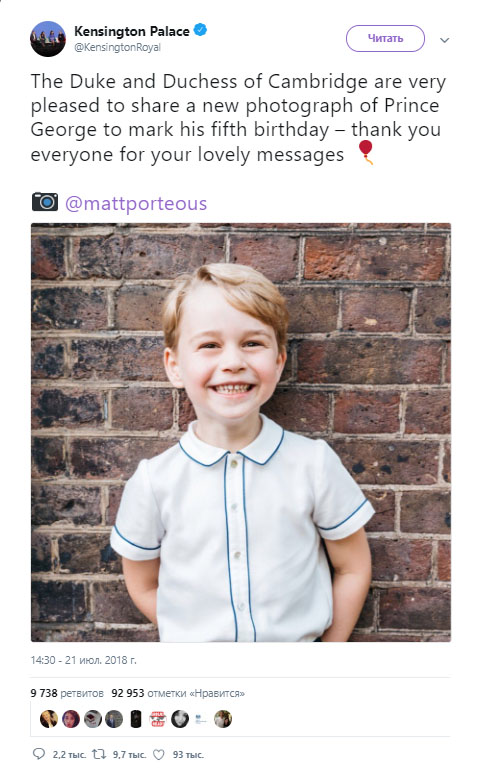Open the @KensingtonRoyal handle
477x774 pixels.
118,47
